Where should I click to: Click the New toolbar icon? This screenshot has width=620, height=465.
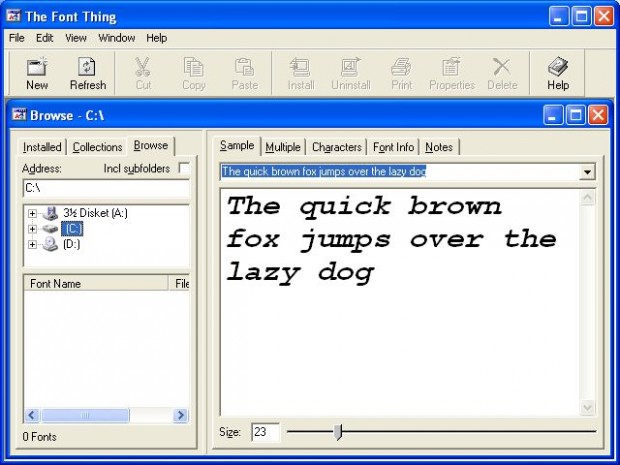click(x=37, y=66)
